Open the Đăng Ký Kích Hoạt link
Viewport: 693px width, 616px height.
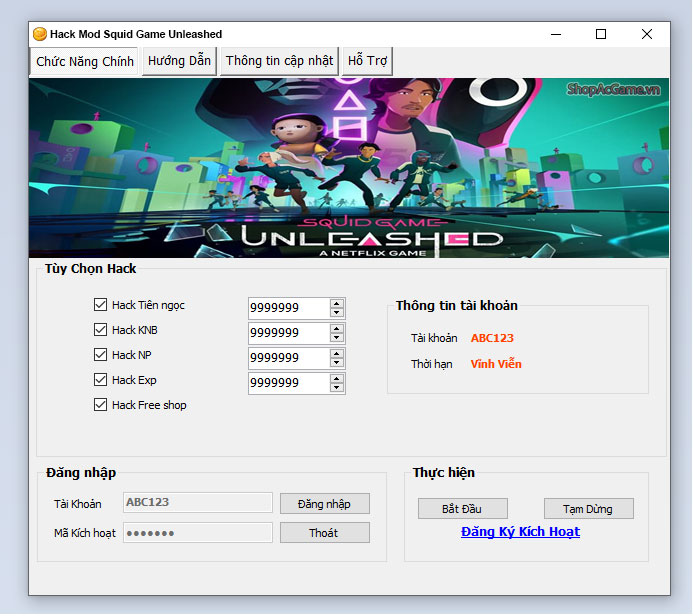520,532
